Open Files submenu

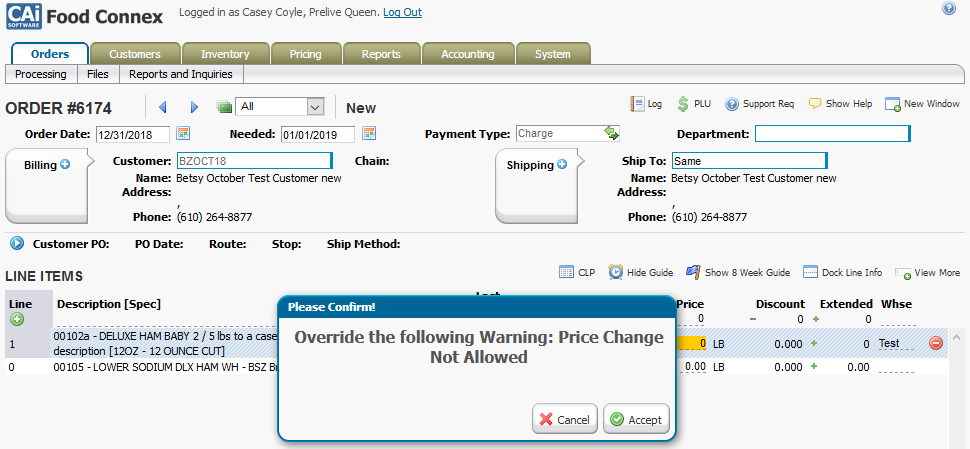coord(98,74)
